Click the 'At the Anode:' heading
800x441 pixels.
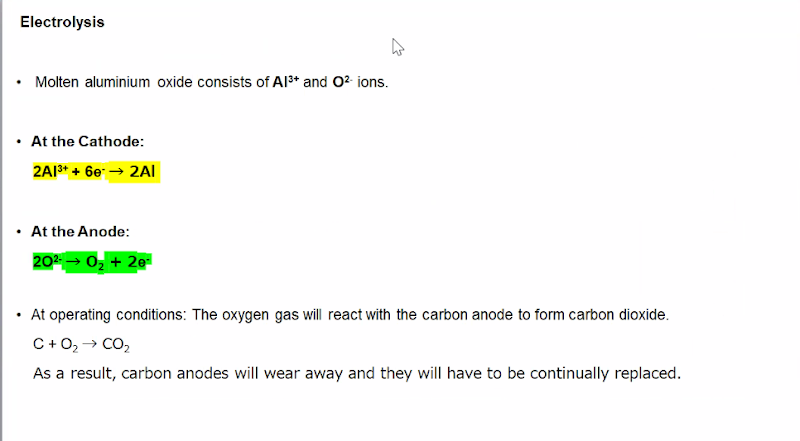coord(80,231)
